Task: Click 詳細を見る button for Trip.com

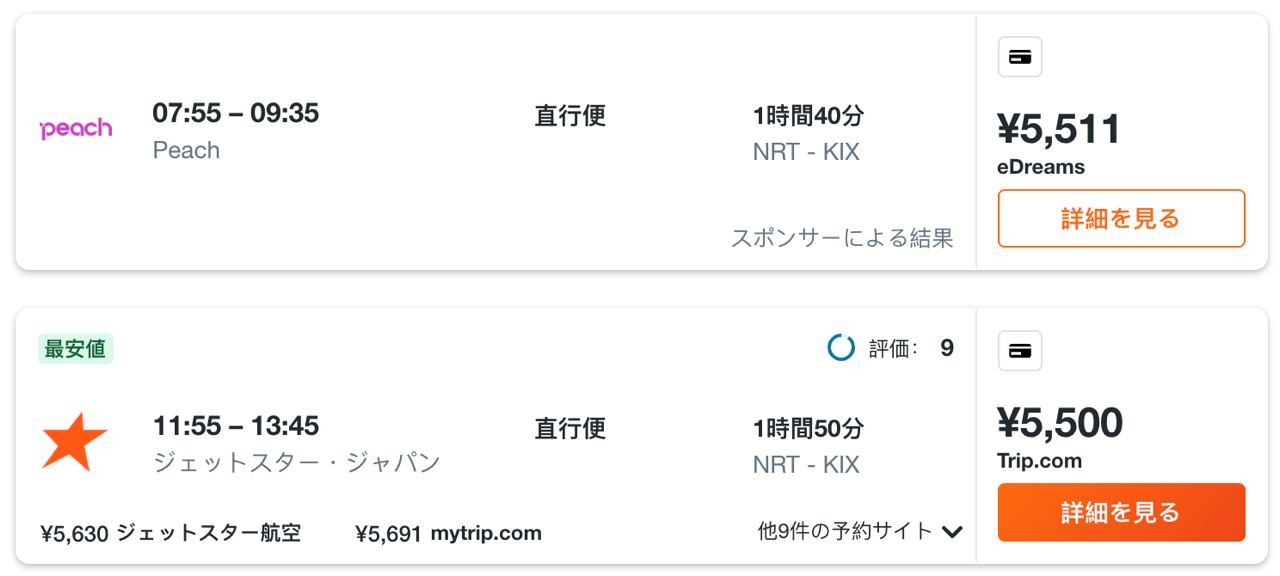Action: pos(1121,512)
